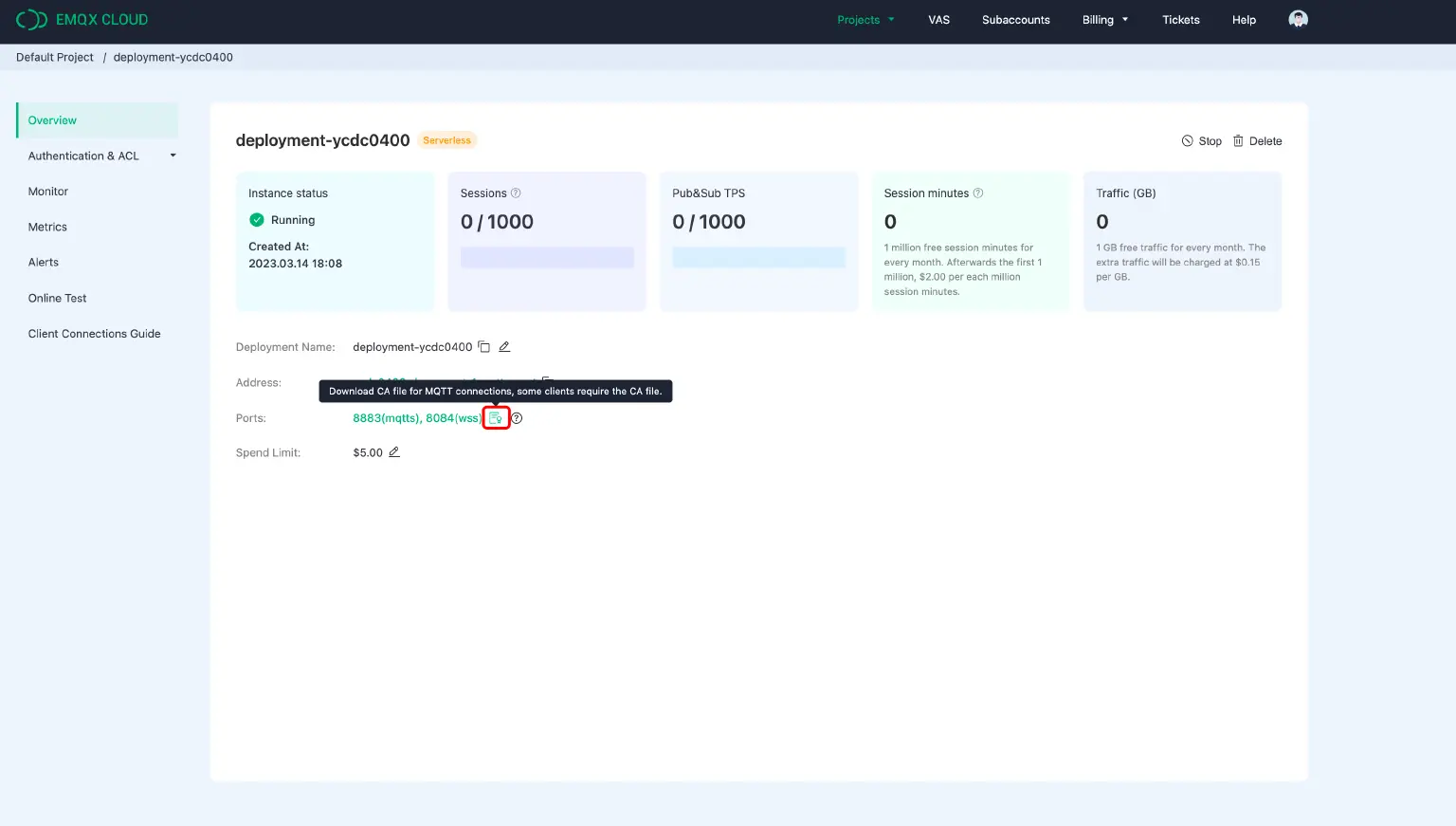Screen dimensions: 1456x826
Task: Click the Sessions usage progress bar
Action: click(546, 257)
